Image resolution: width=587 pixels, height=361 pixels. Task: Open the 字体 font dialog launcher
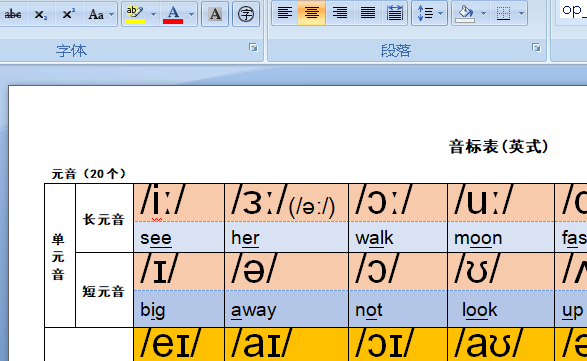coord(253,48)
